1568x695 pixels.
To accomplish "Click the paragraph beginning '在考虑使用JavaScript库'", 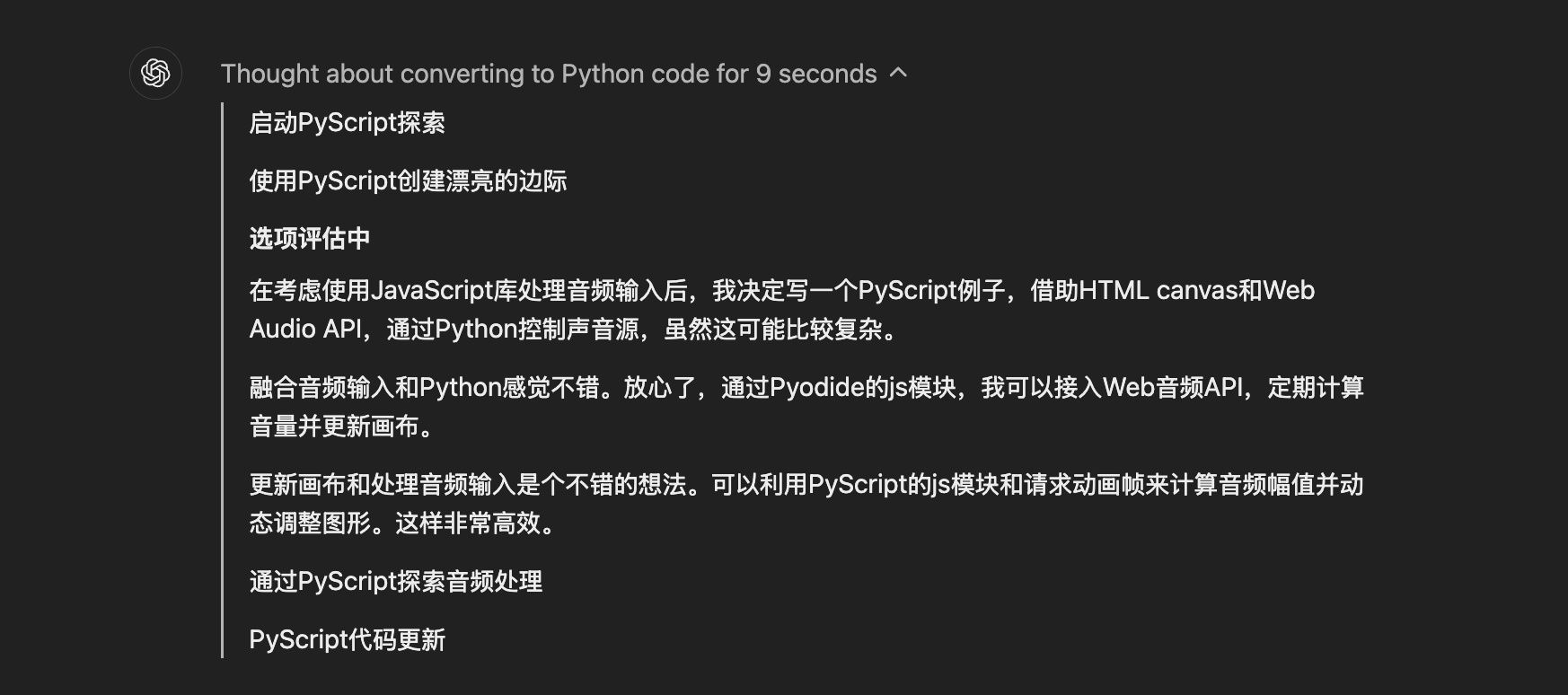I will coord(782,310).
